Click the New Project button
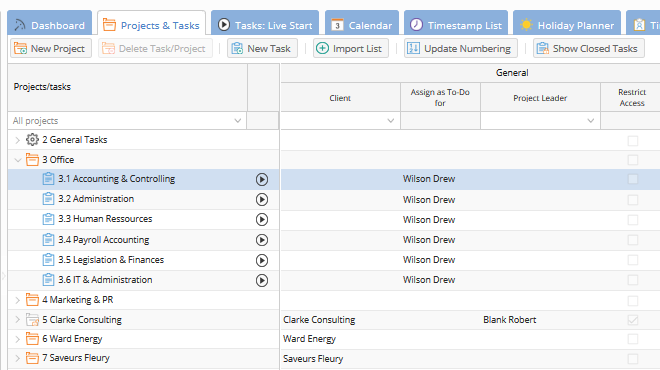This screenshot has height=370, width=660. pos(51,48)
